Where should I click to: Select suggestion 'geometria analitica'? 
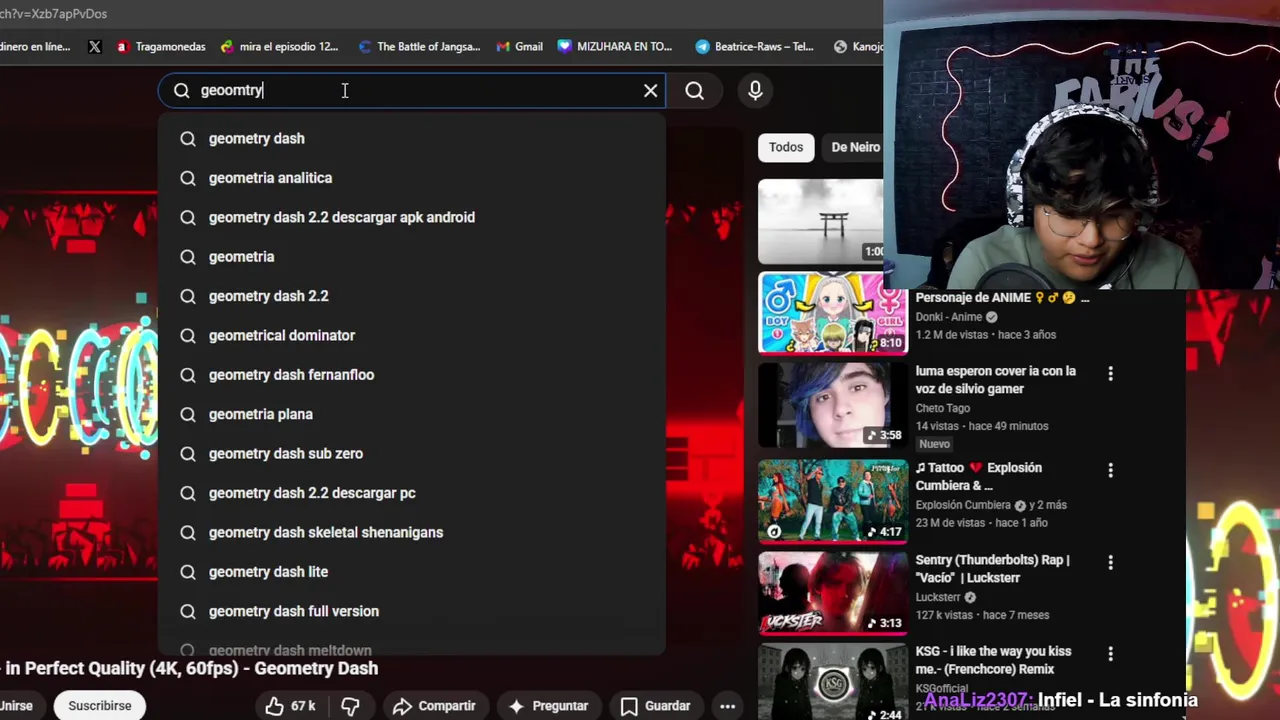point(411,178)
